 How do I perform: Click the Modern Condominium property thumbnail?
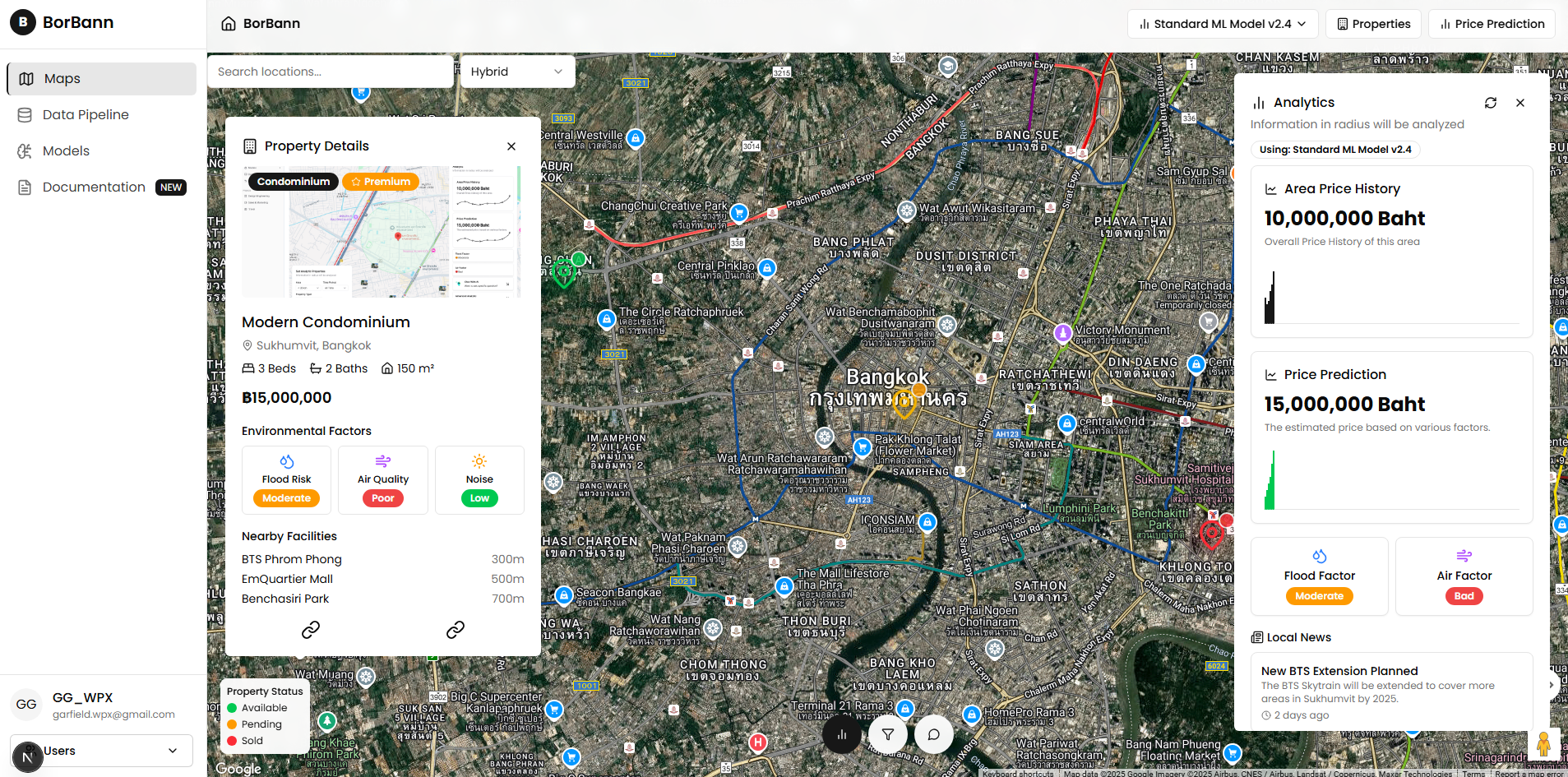382,232
